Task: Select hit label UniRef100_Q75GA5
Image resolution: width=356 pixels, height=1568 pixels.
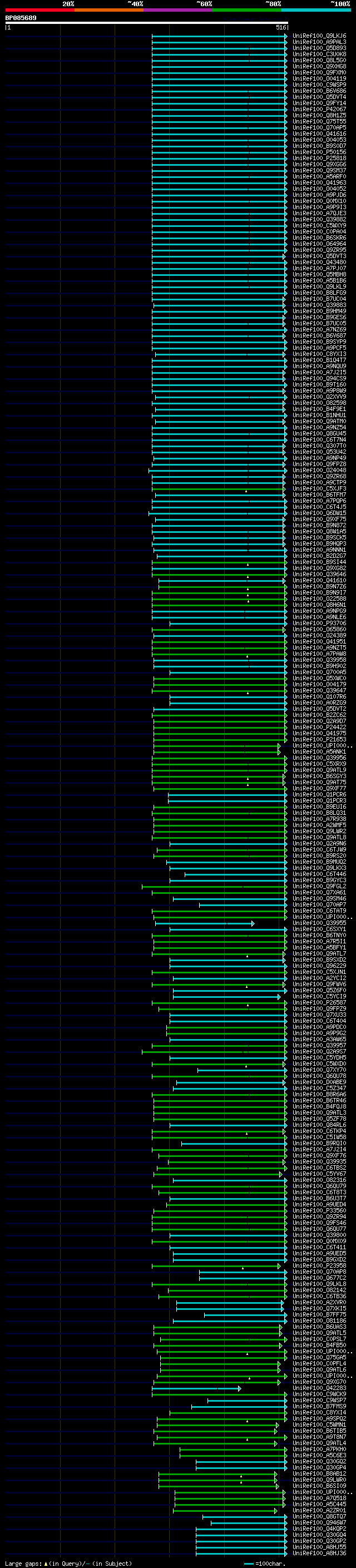Action: pos(319,1357)
